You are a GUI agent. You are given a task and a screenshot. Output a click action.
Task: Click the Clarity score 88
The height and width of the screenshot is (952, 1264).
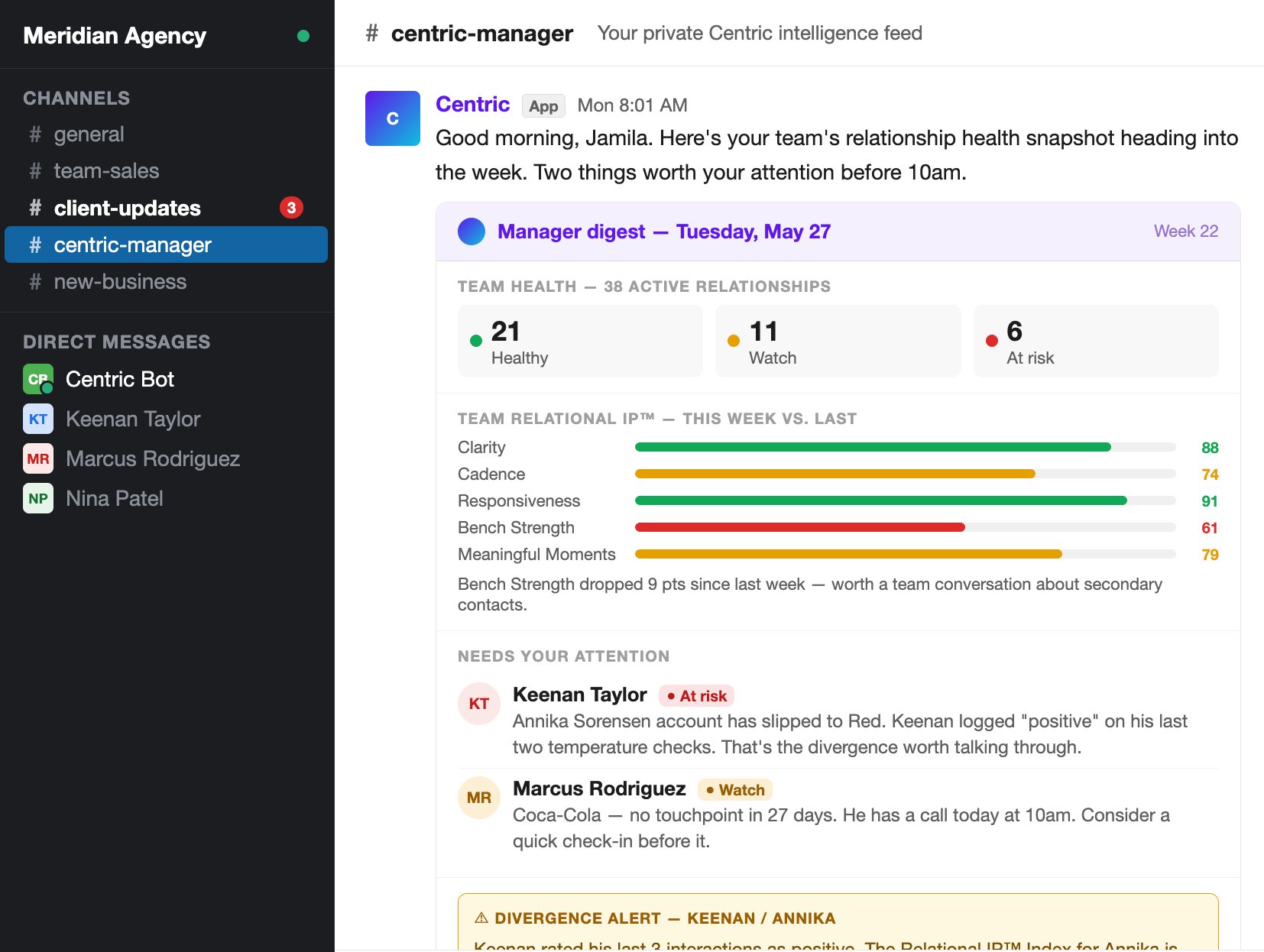(x=1210, y=448)
